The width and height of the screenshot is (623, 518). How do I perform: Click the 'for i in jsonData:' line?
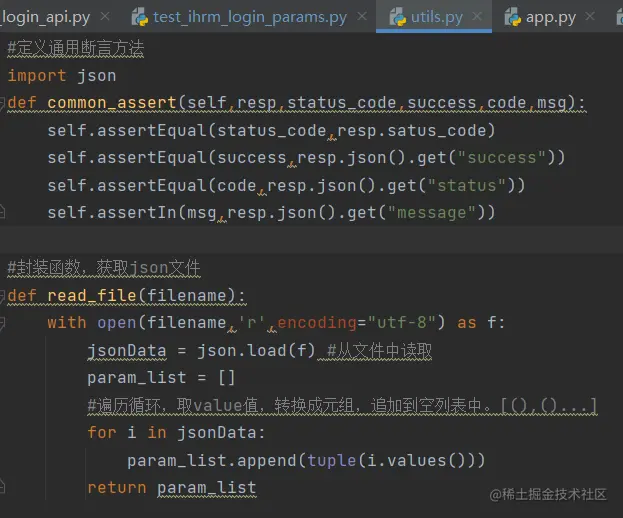pos(176,433)
